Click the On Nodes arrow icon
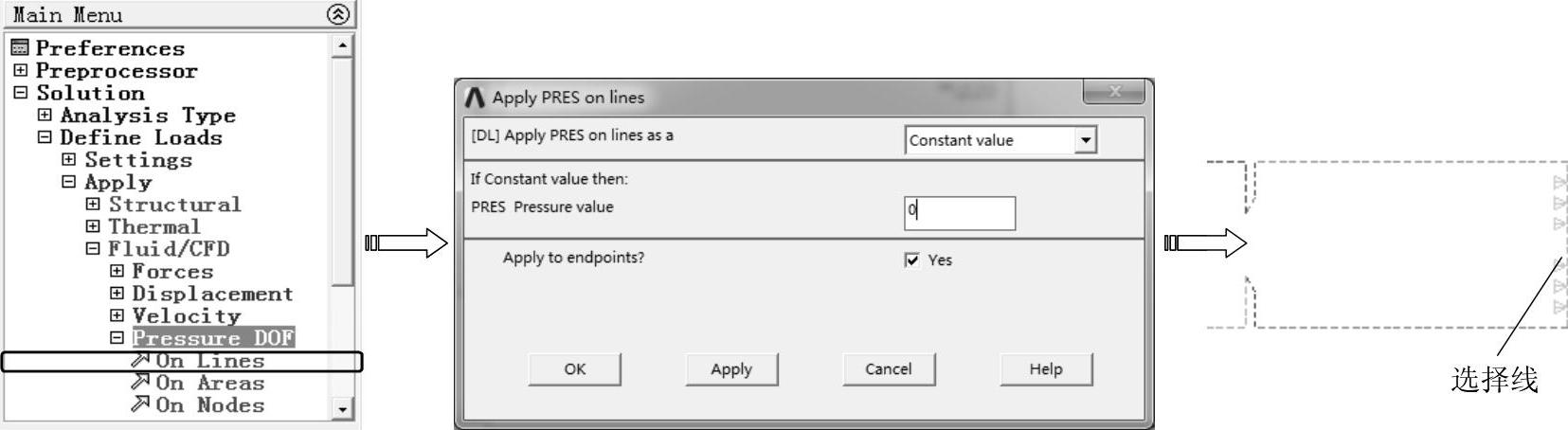 [x=140, y=404]
